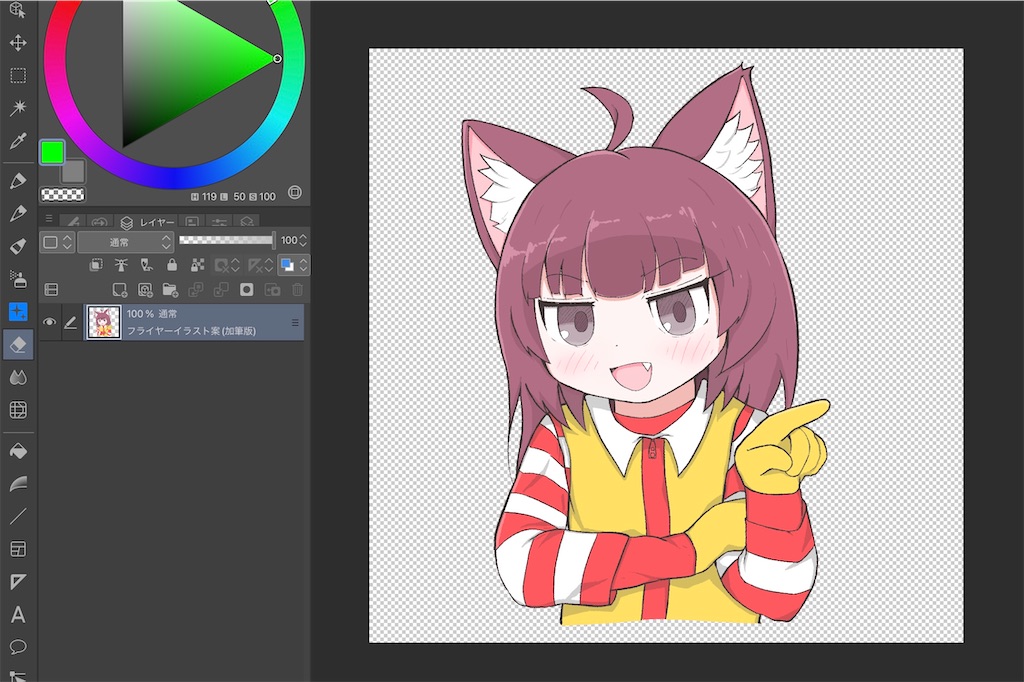Click Transfer to lower layer icon
This screenshot has width=1024, height=682.
195,289
